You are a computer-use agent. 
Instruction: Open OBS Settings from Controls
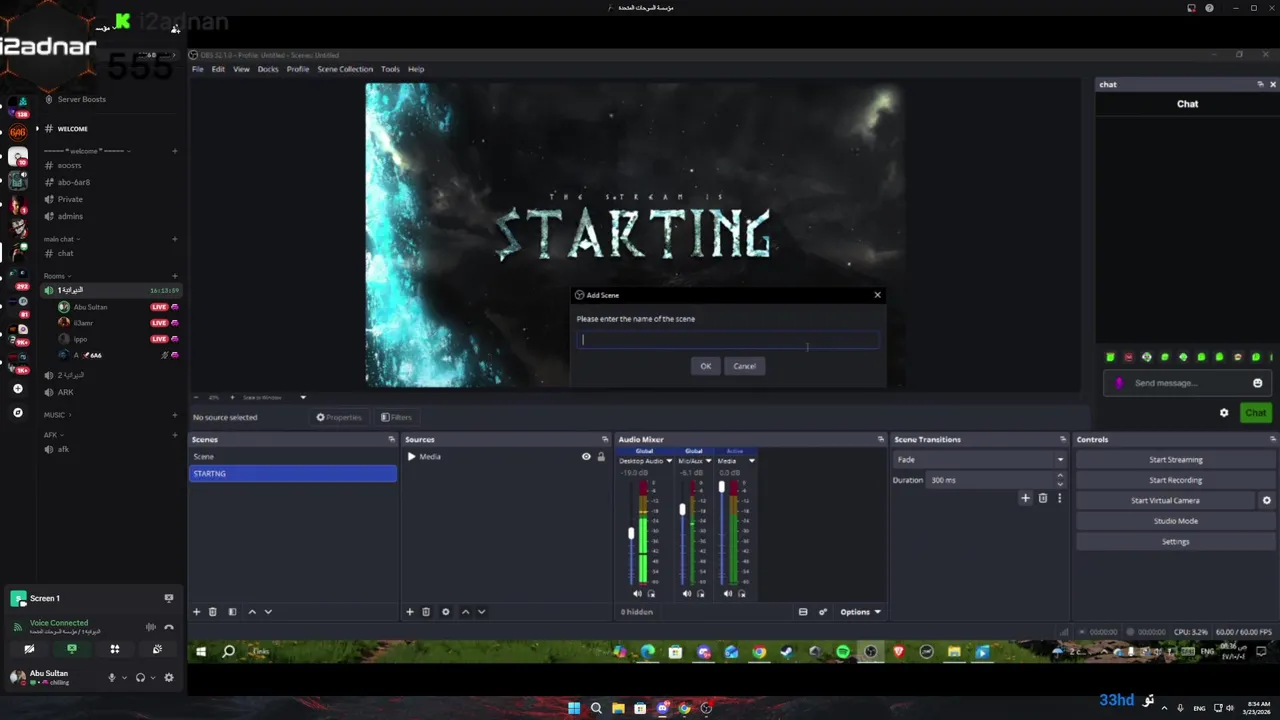[1176, 542]
